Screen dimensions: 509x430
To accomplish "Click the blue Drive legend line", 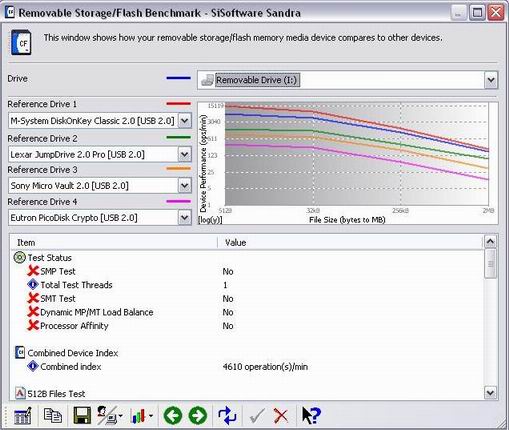I will click(178, 78).
